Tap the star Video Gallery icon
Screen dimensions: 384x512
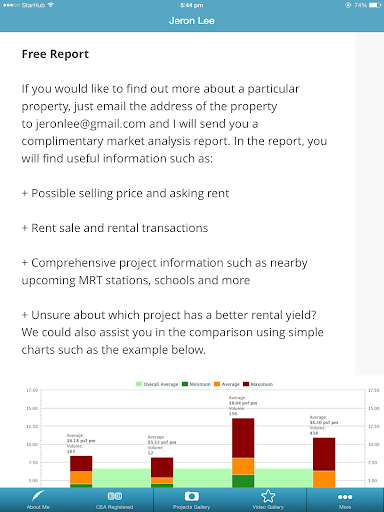tap(268, 496)
